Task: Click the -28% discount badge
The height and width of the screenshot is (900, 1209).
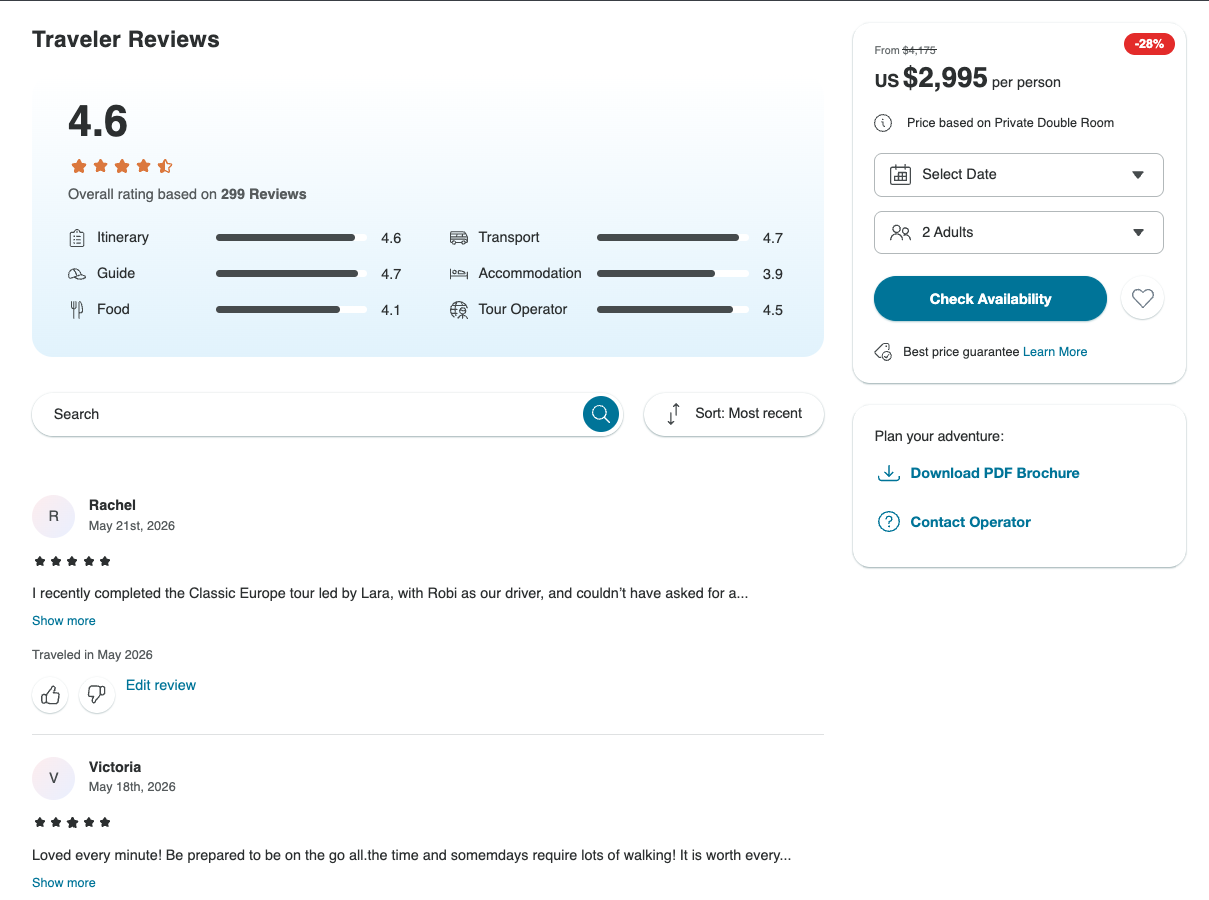Action: pos(1149,44)
